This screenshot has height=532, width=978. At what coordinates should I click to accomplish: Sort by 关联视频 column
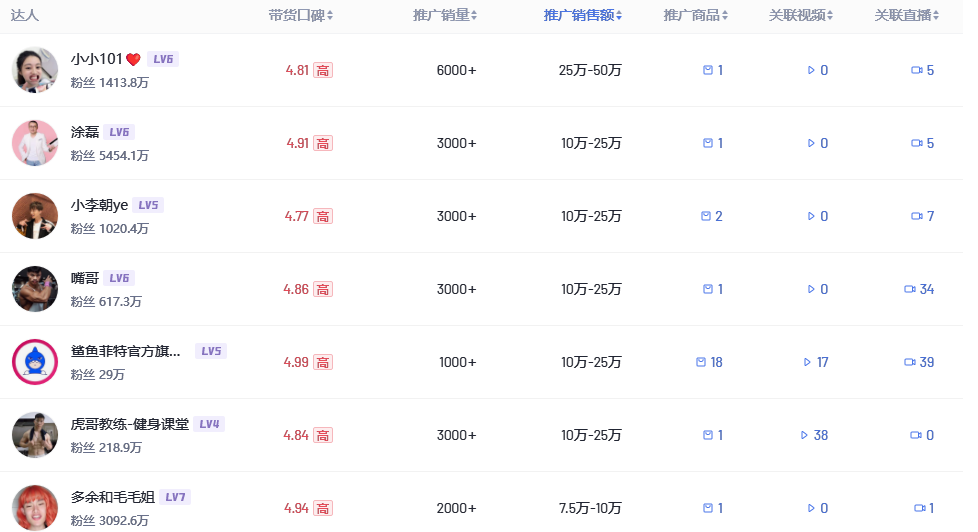pyautogui.click(x=801, y=16)
